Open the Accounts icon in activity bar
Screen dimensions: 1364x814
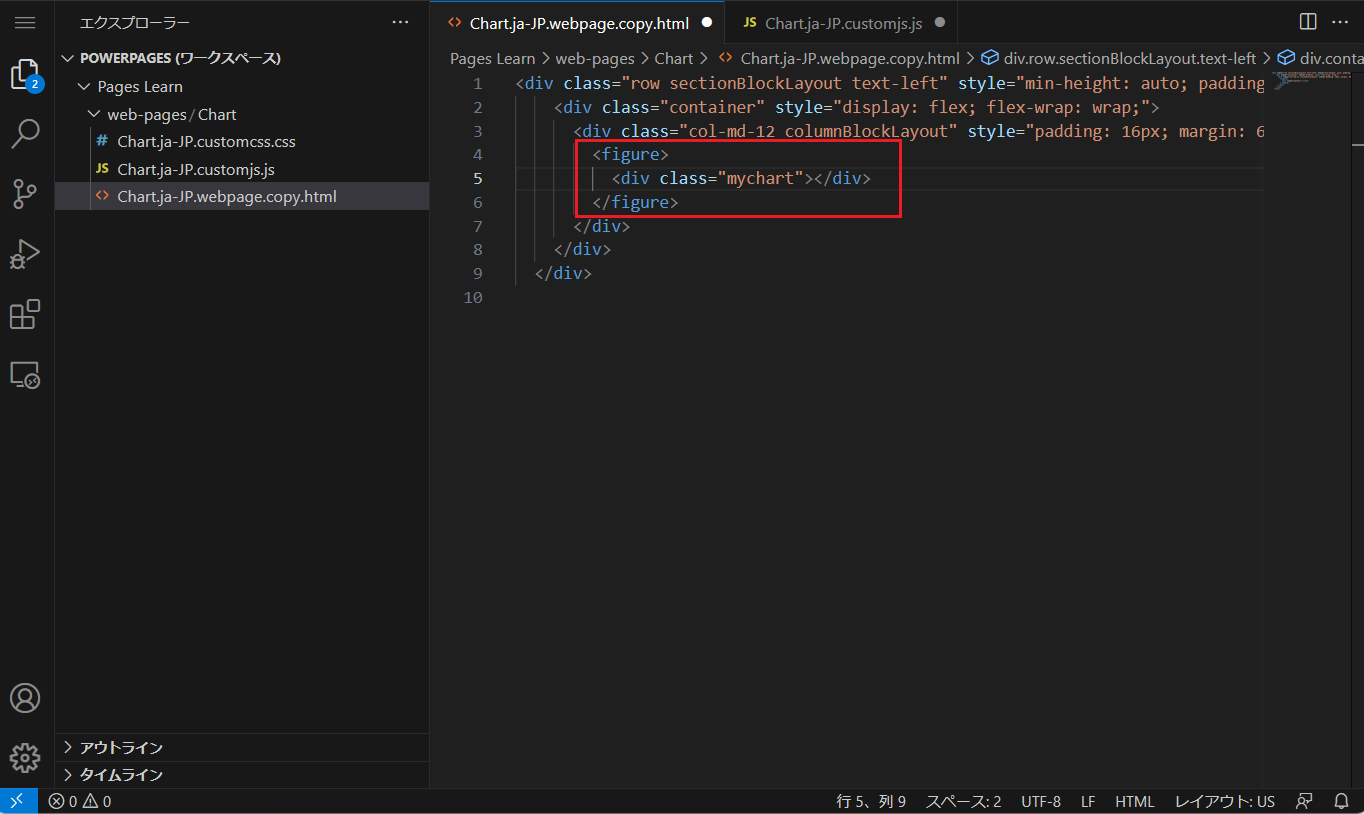25,698
